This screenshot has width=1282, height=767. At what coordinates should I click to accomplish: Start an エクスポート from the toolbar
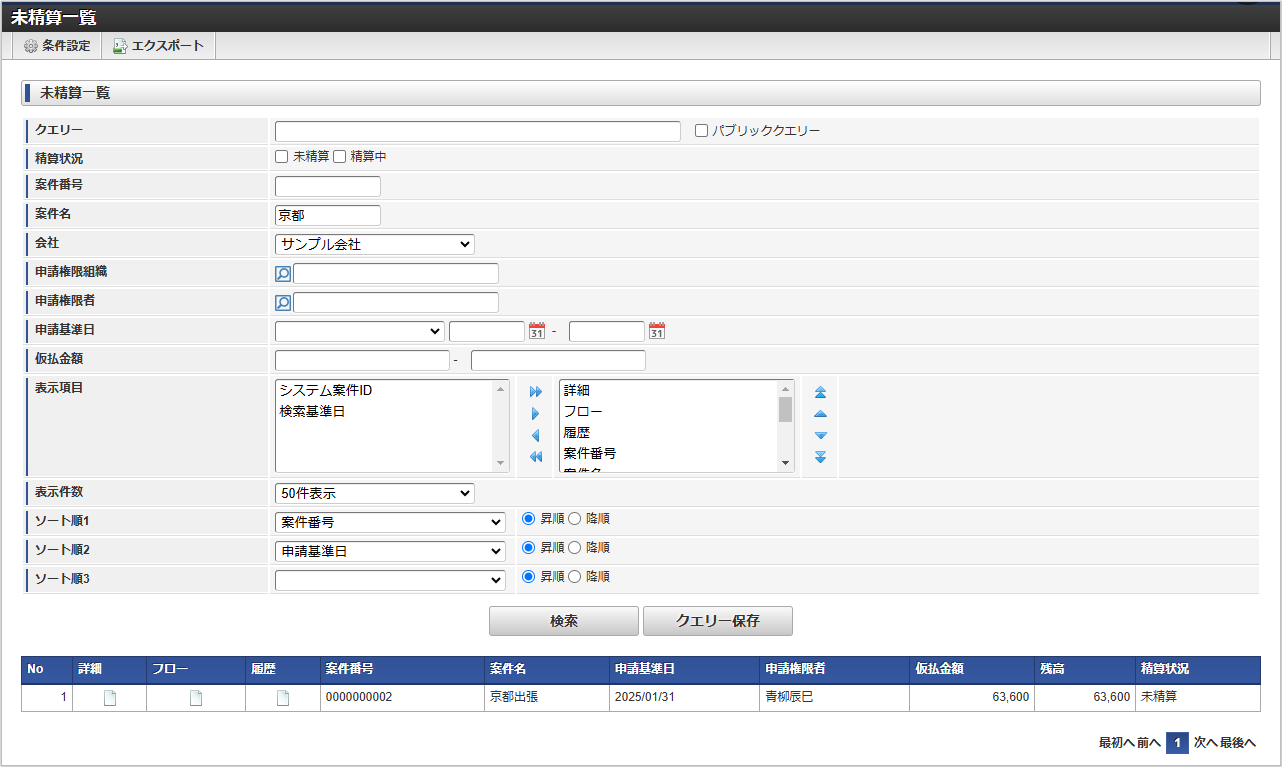[x=158, y=45]
